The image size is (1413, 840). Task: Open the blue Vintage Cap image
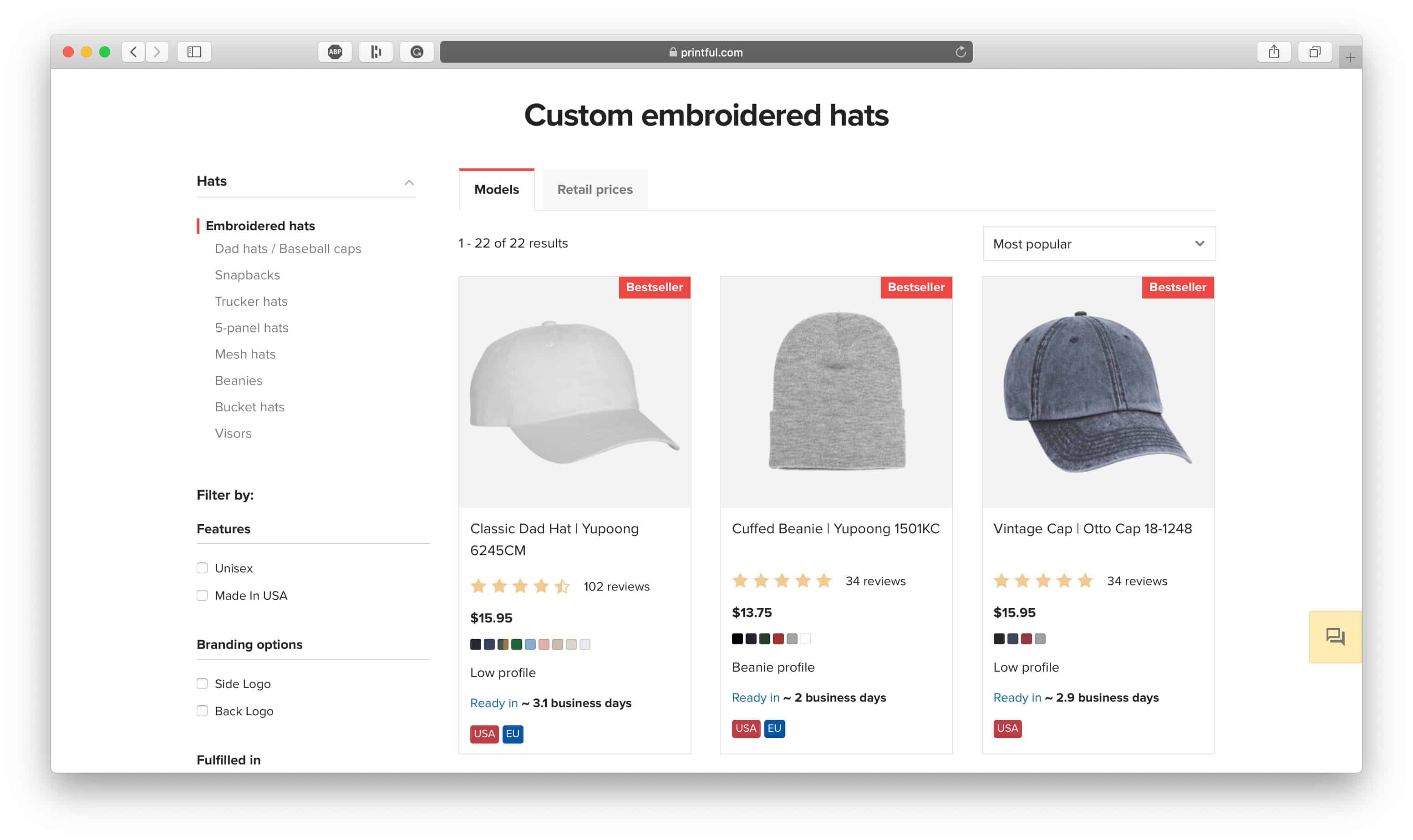coord(1098,392)
